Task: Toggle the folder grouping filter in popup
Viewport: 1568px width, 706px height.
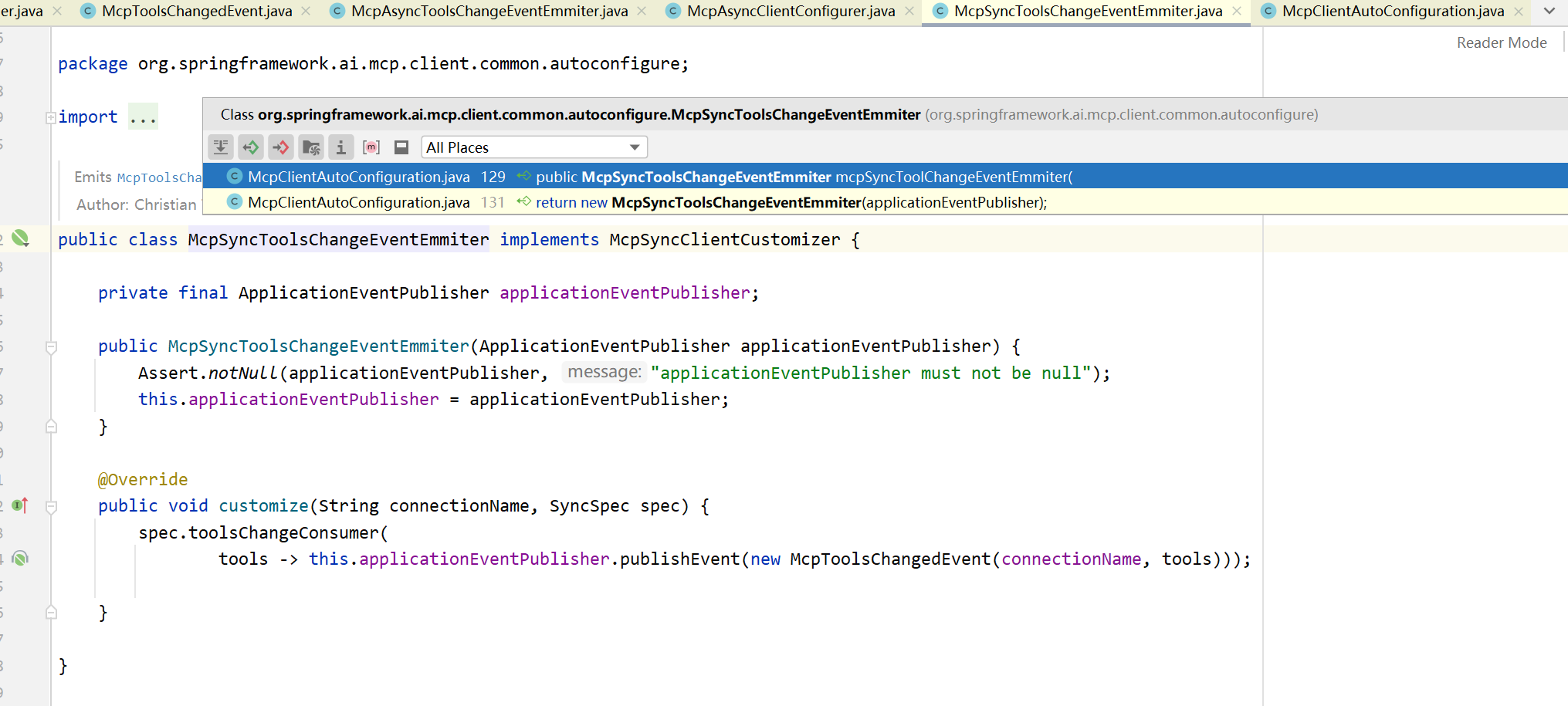Action: coord(311,147)
